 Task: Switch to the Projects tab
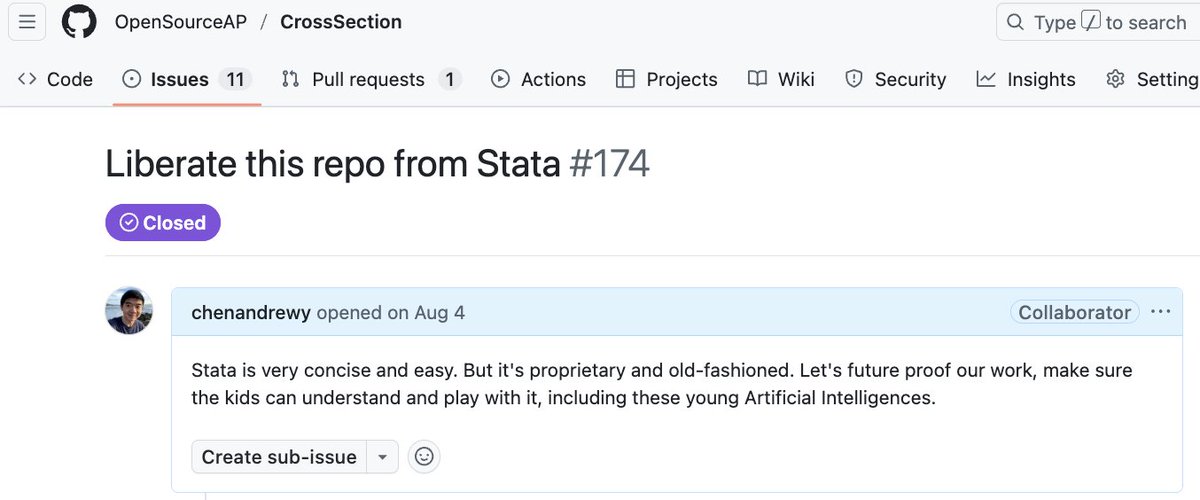666,79
